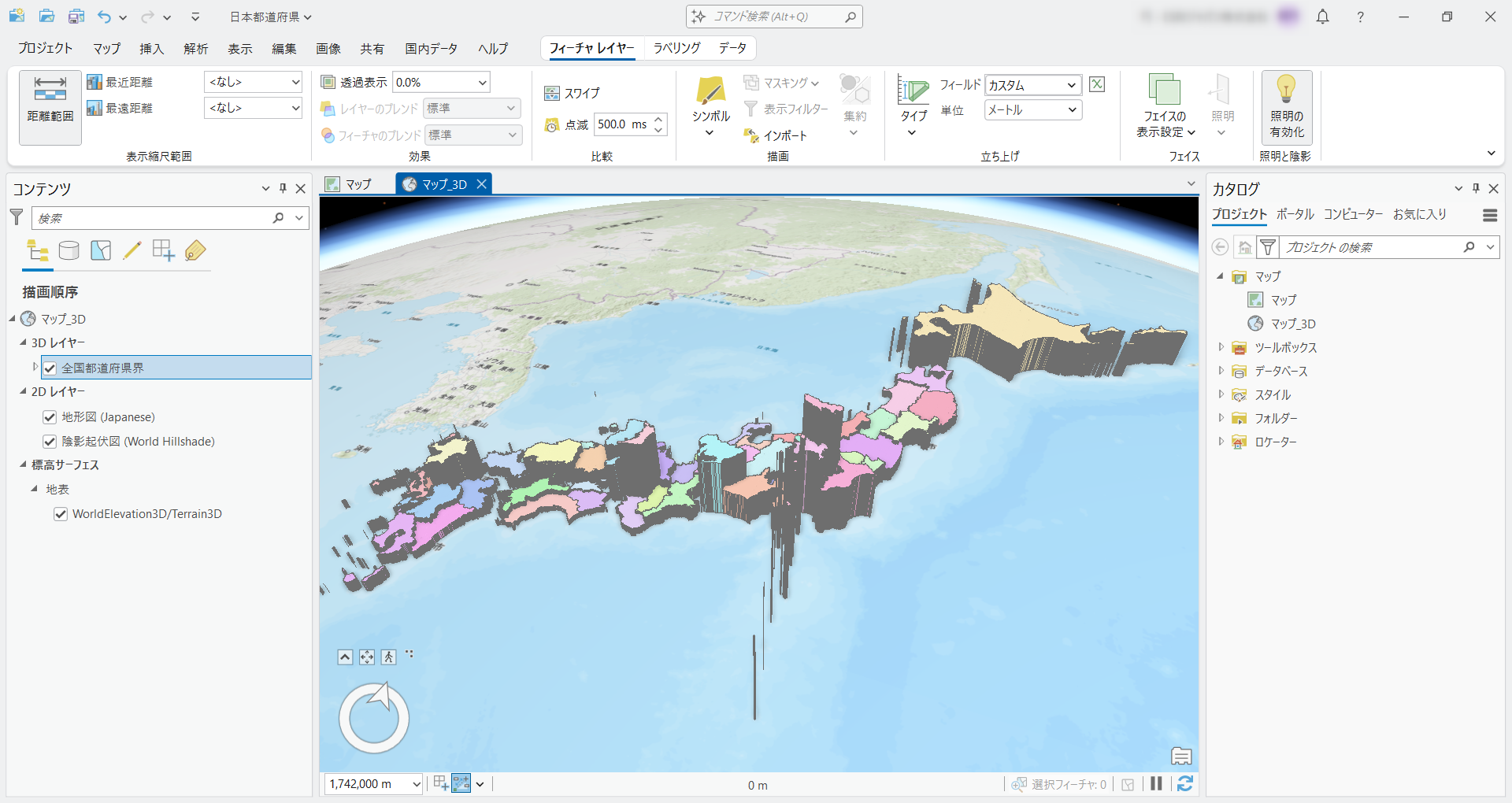
Task: Pause map drawing in the status bar
Action: 1156,783
